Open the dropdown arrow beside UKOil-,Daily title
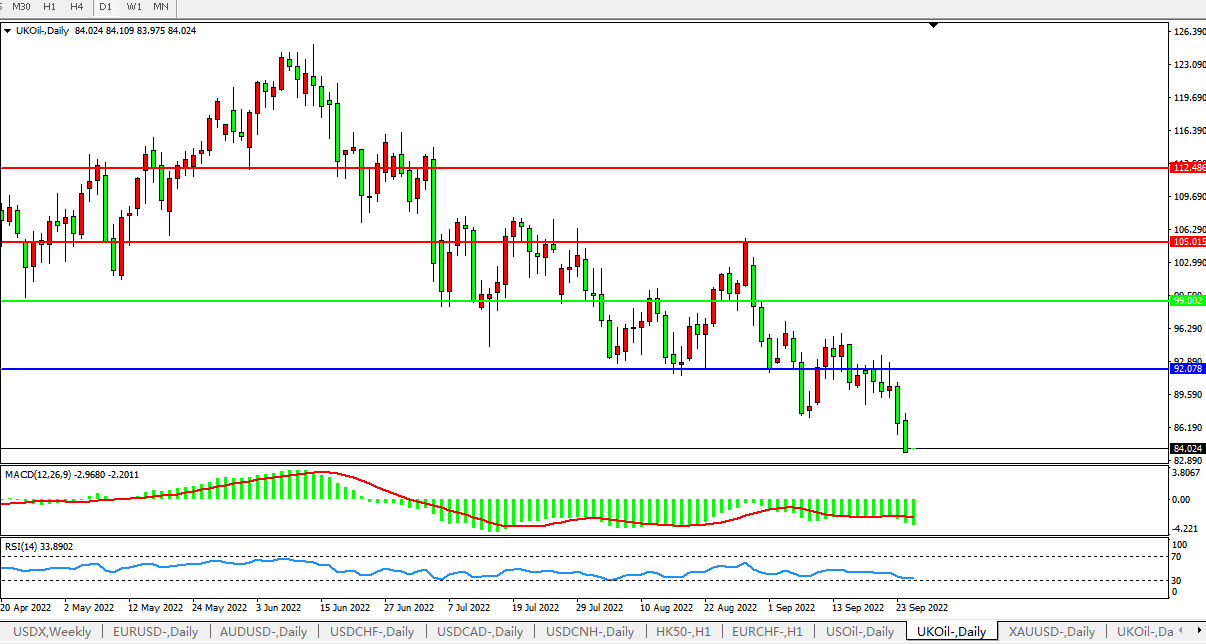The image size is (1206, 644). 8,31
